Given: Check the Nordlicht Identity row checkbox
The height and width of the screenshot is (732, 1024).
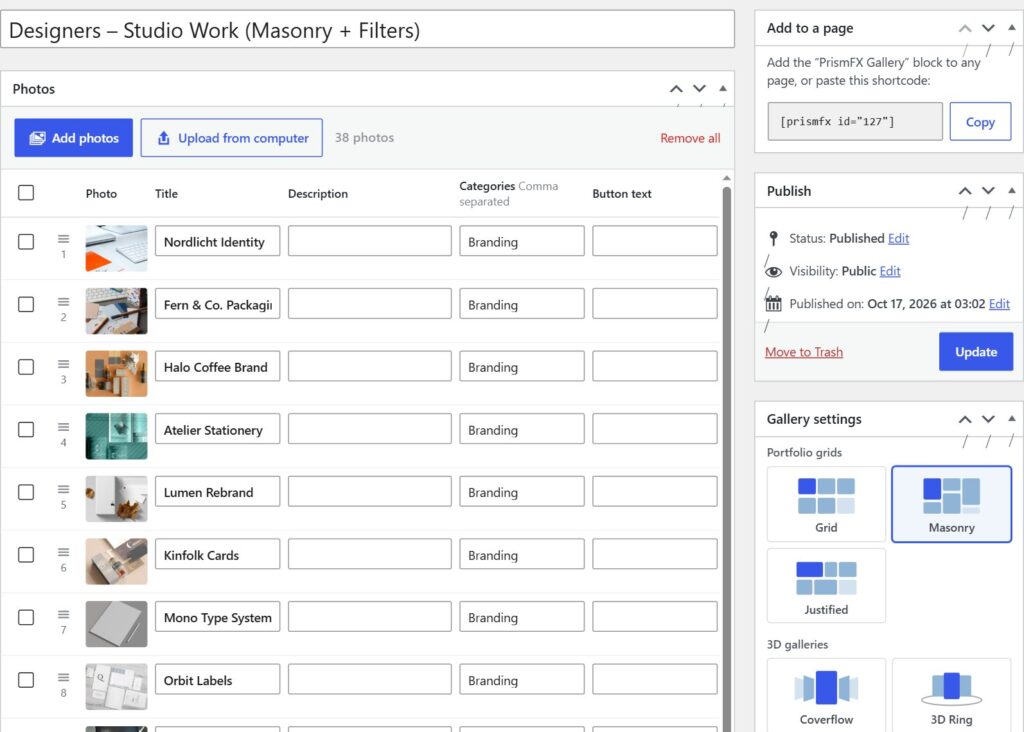Looking at the screenshot, I should [26, 242].
